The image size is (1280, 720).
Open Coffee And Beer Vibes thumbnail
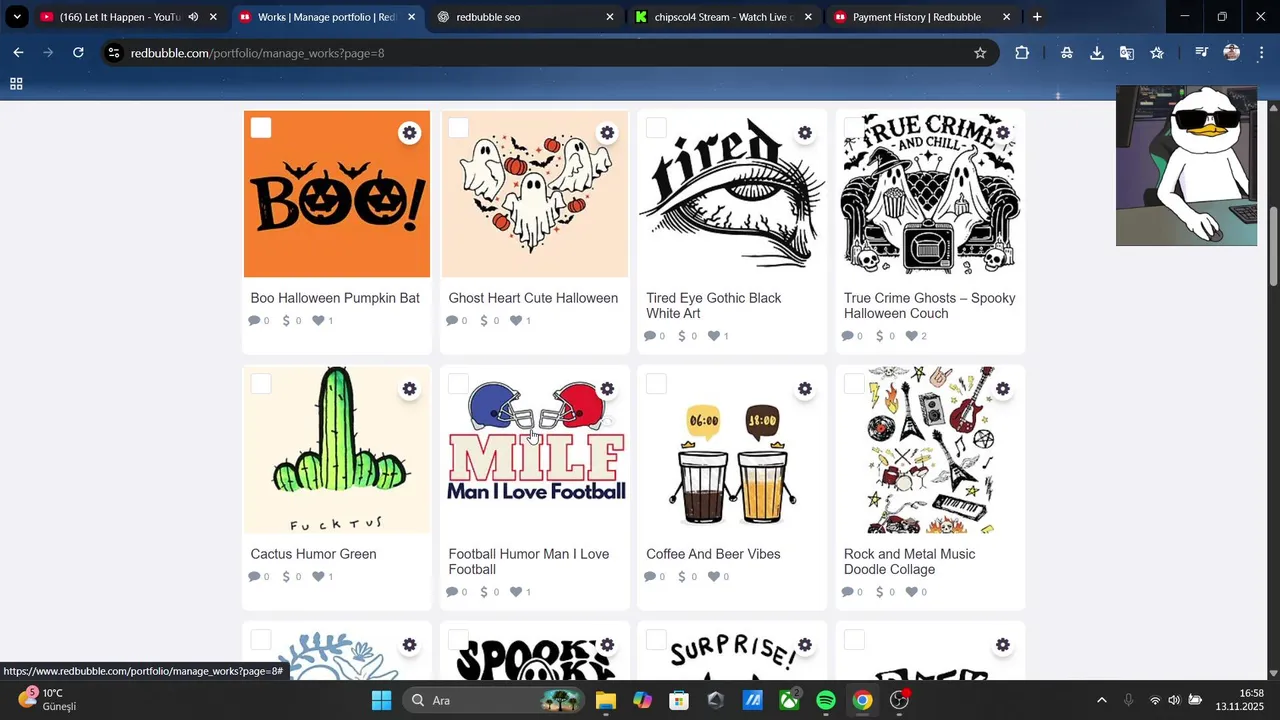click(732, 450)
